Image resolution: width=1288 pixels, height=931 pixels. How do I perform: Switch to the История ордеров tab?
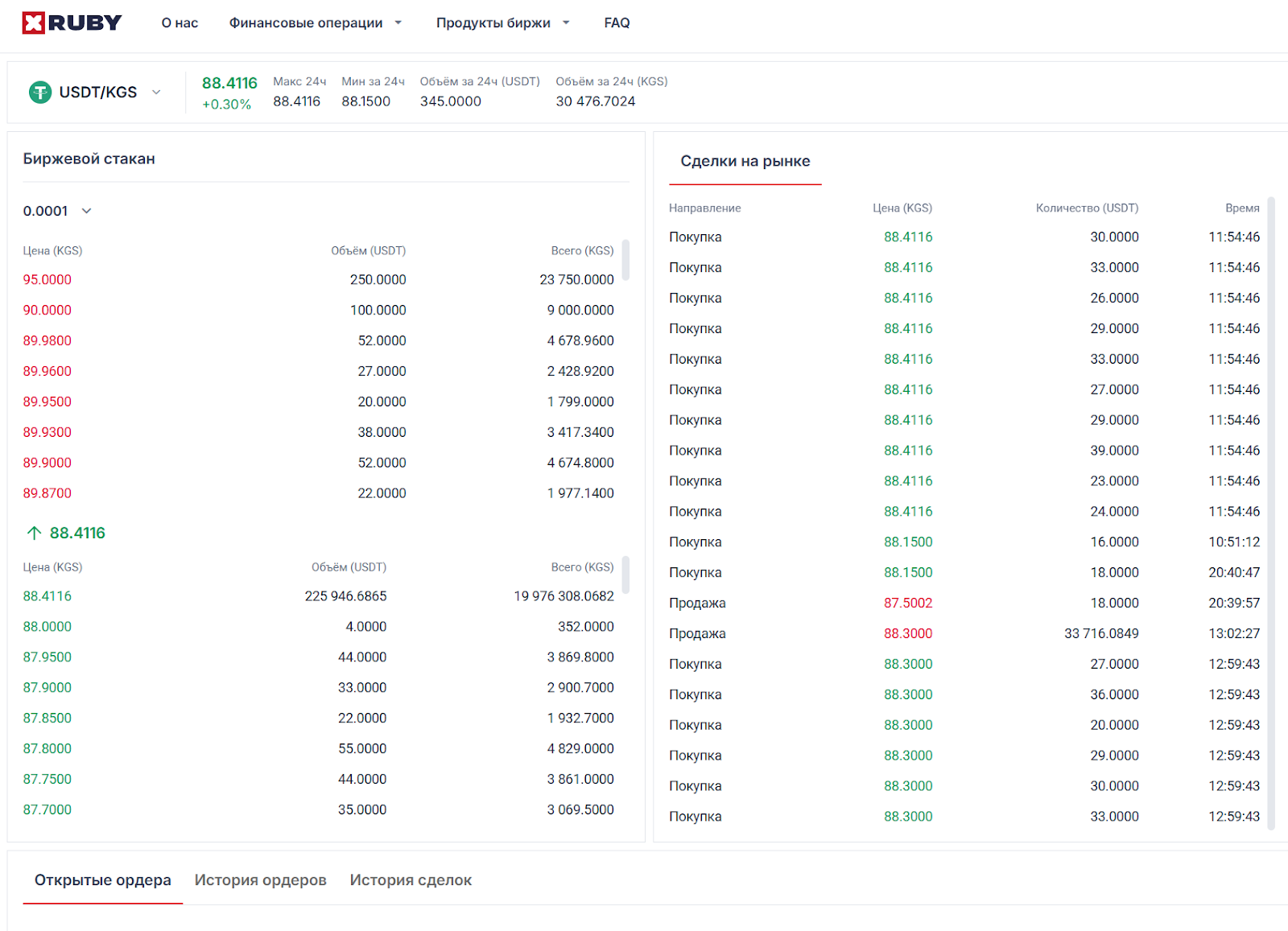(x=260, y=880)
